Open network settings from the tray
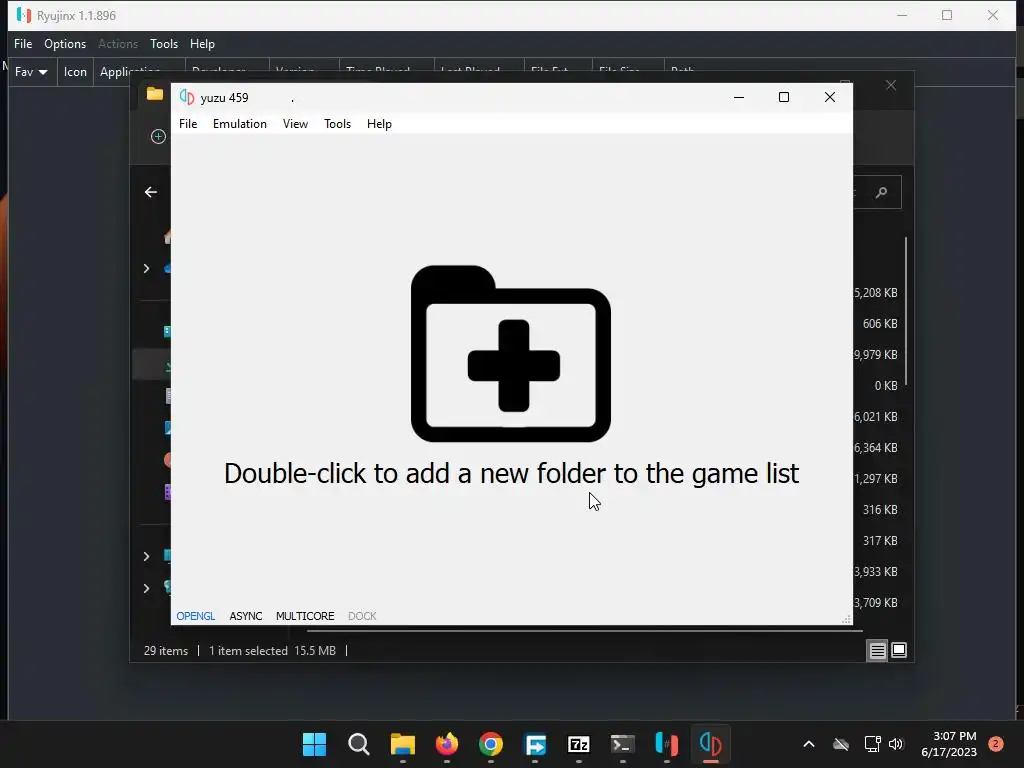The image size is (1024, 768). (x=872, y=744)
